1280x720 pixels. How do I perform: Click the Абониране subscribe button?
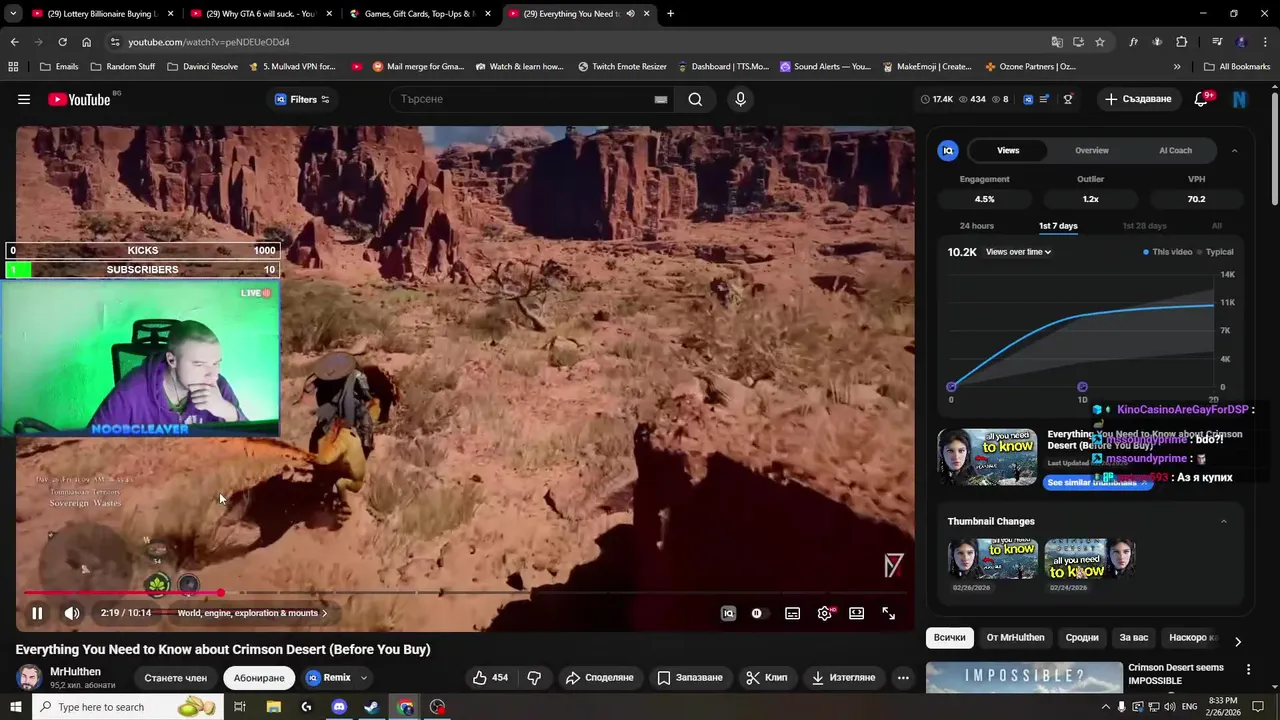(x=259, y=677)
